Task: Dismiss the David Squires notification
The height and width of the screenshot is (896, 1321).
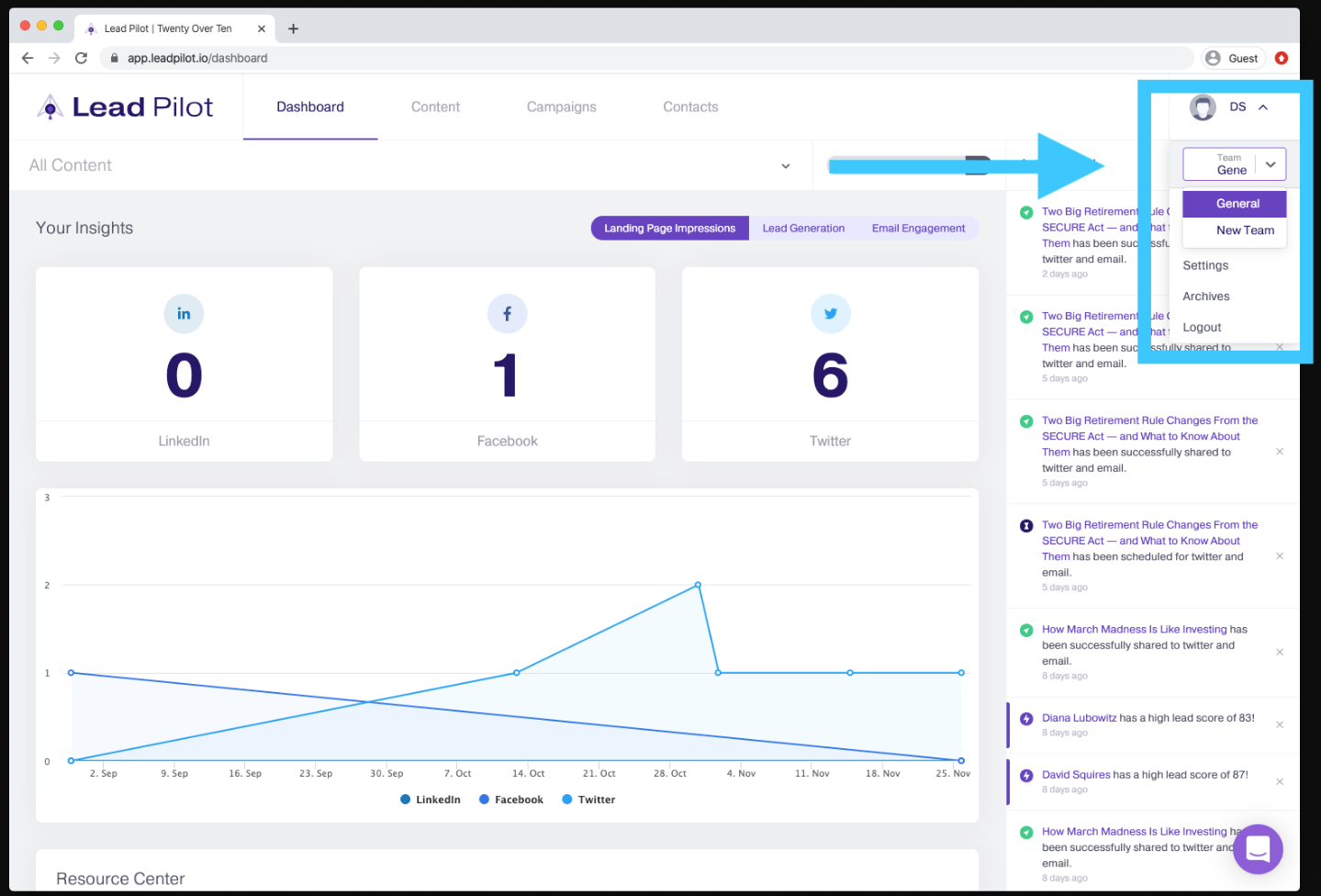Action: (1280, 782)
